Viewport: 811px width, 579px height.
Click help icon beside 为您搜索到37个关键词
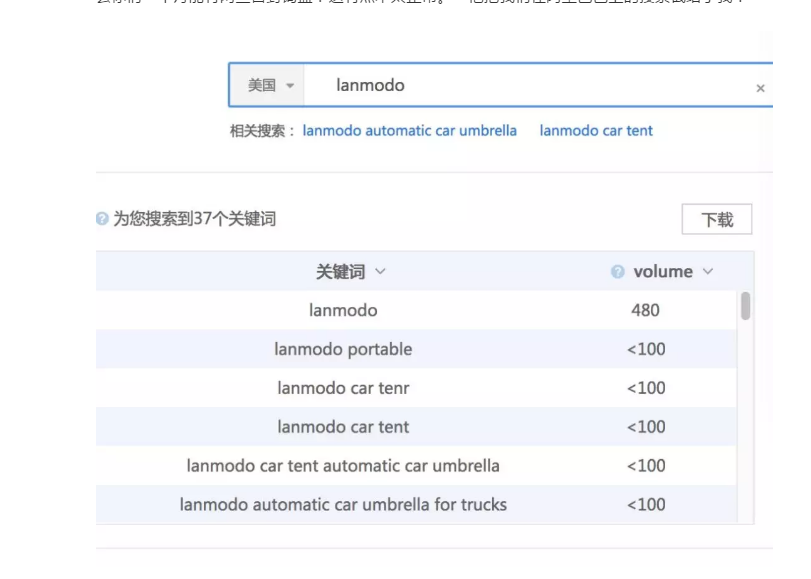[102, 219]
